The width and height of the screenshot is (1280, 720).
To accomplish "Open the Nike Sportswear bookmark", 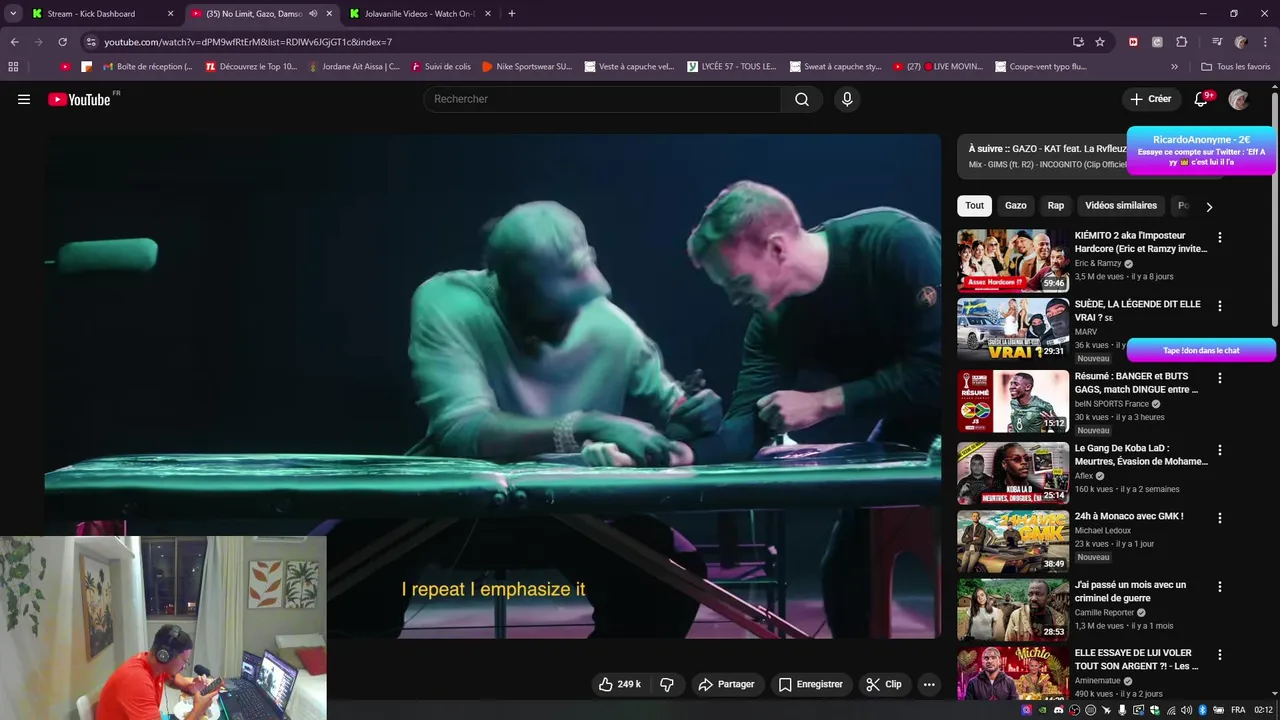I will click(x=526, y=67).
